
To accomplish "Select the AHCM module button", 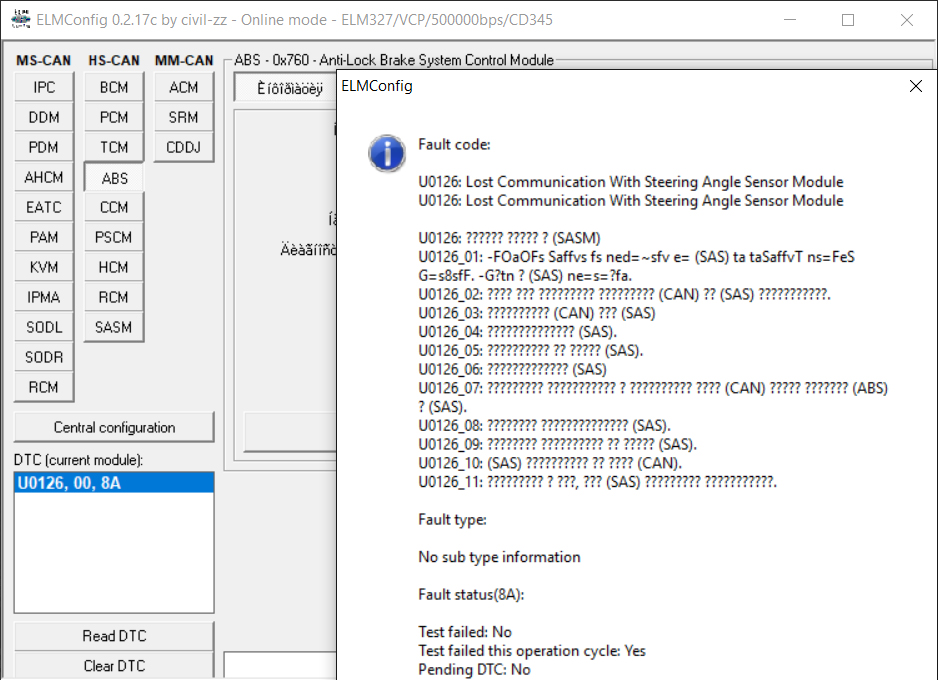I will click(x=44, y=178).
